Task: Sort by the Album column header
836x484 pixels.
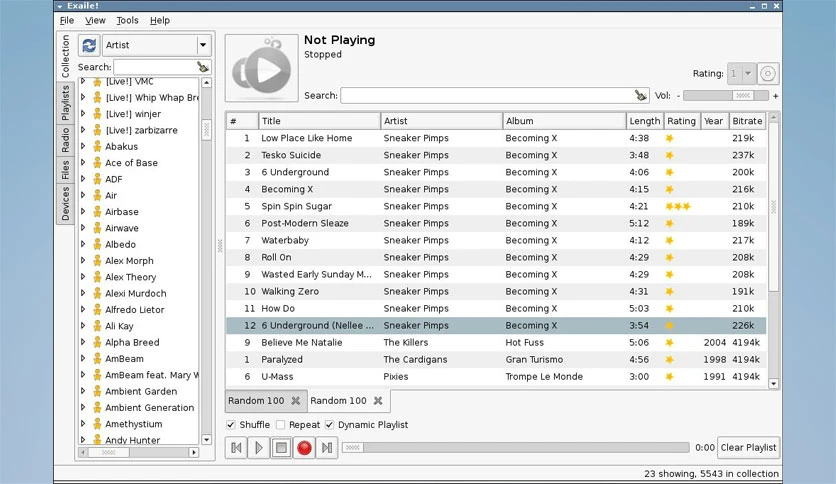Action: [564, 121]
